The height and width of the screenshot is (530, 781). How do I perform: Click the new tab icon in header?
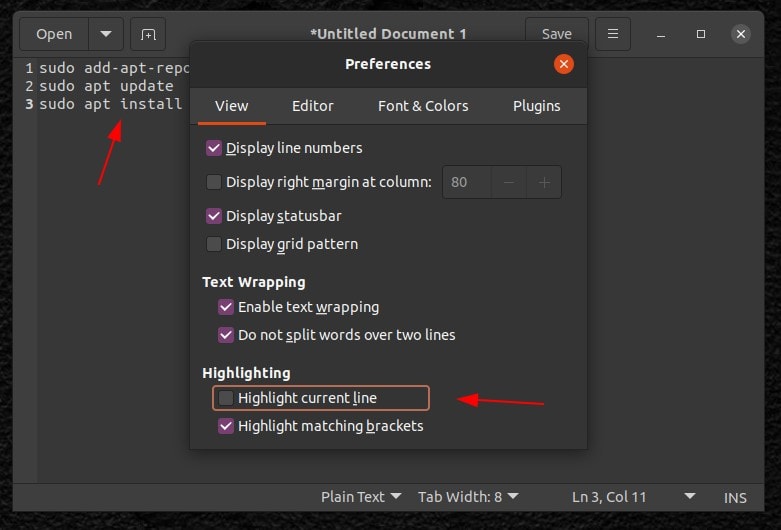click(148, 34)
